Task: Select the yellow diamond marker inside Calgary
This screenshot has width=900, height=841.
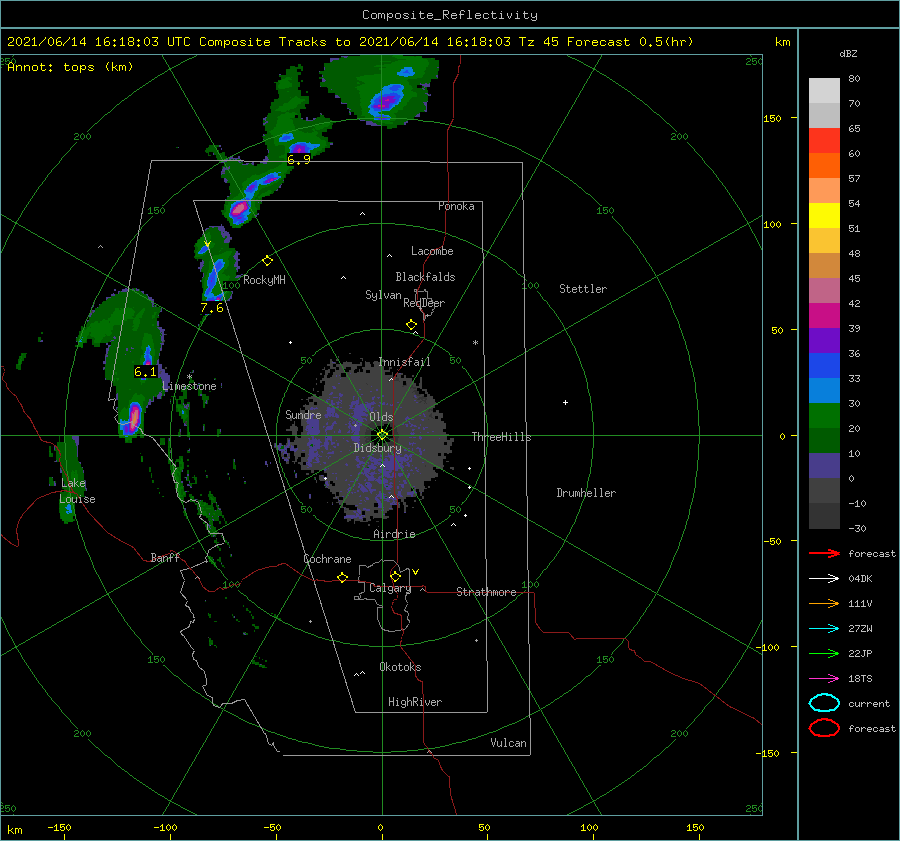Action: click(x=395, y=576)
